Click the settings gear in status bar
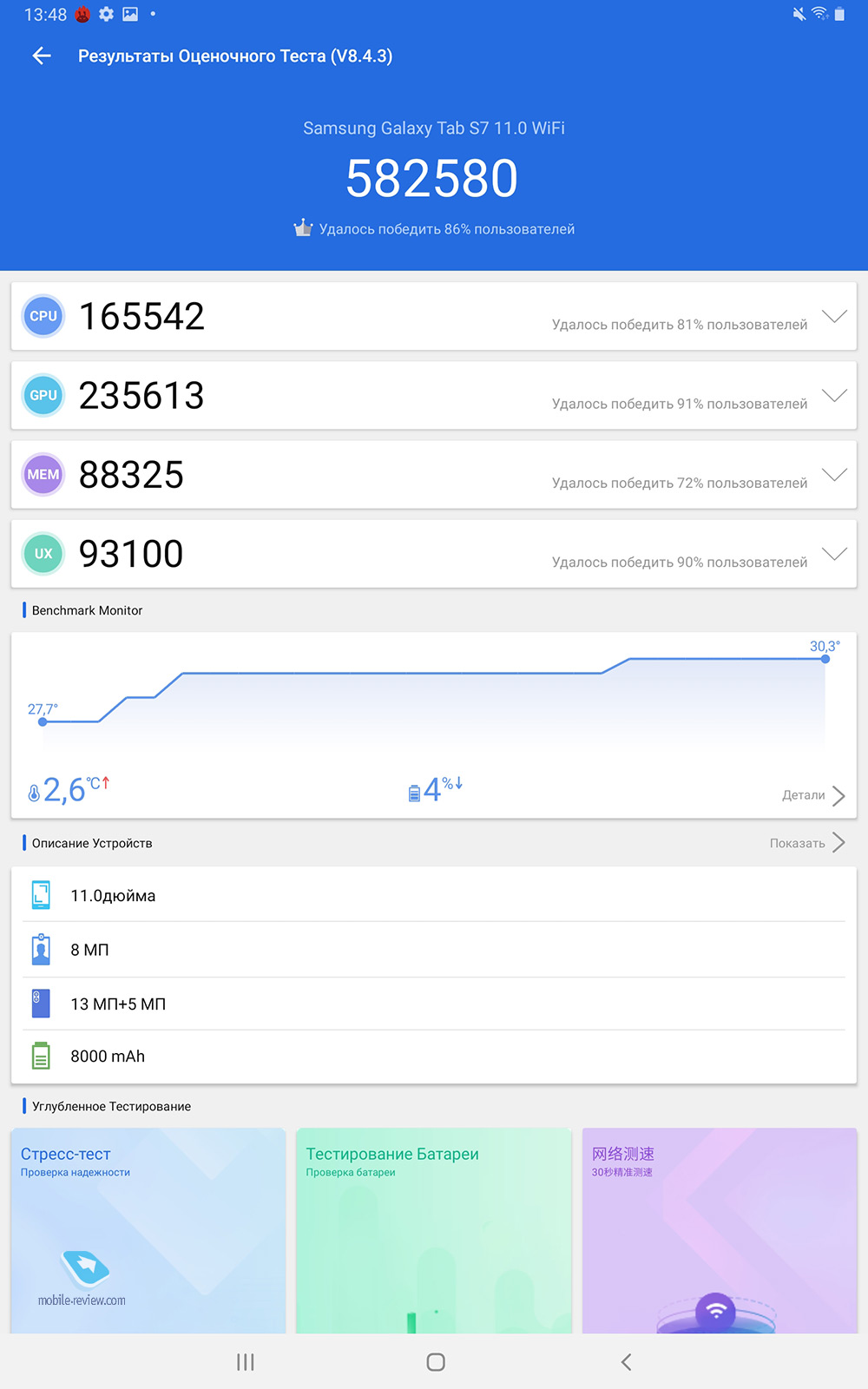 click(106, 14)
